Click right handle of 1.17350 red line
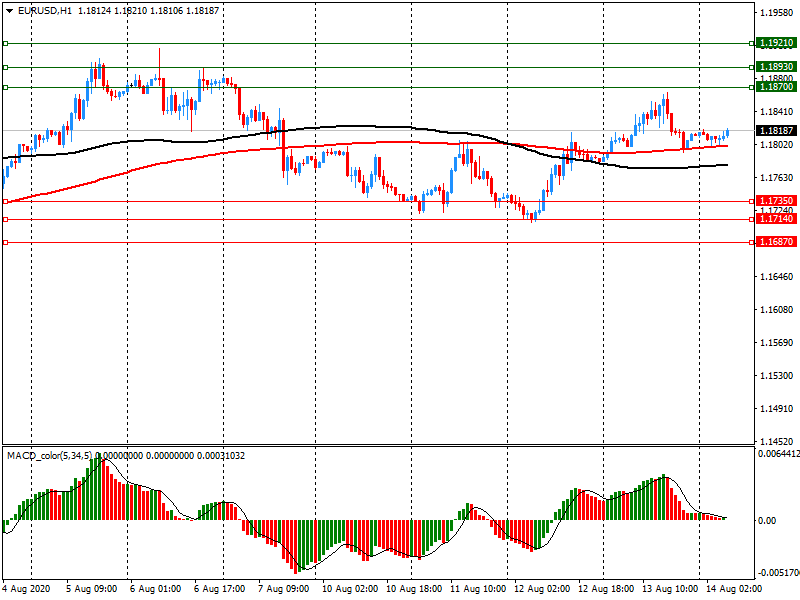 pos(751,201)
